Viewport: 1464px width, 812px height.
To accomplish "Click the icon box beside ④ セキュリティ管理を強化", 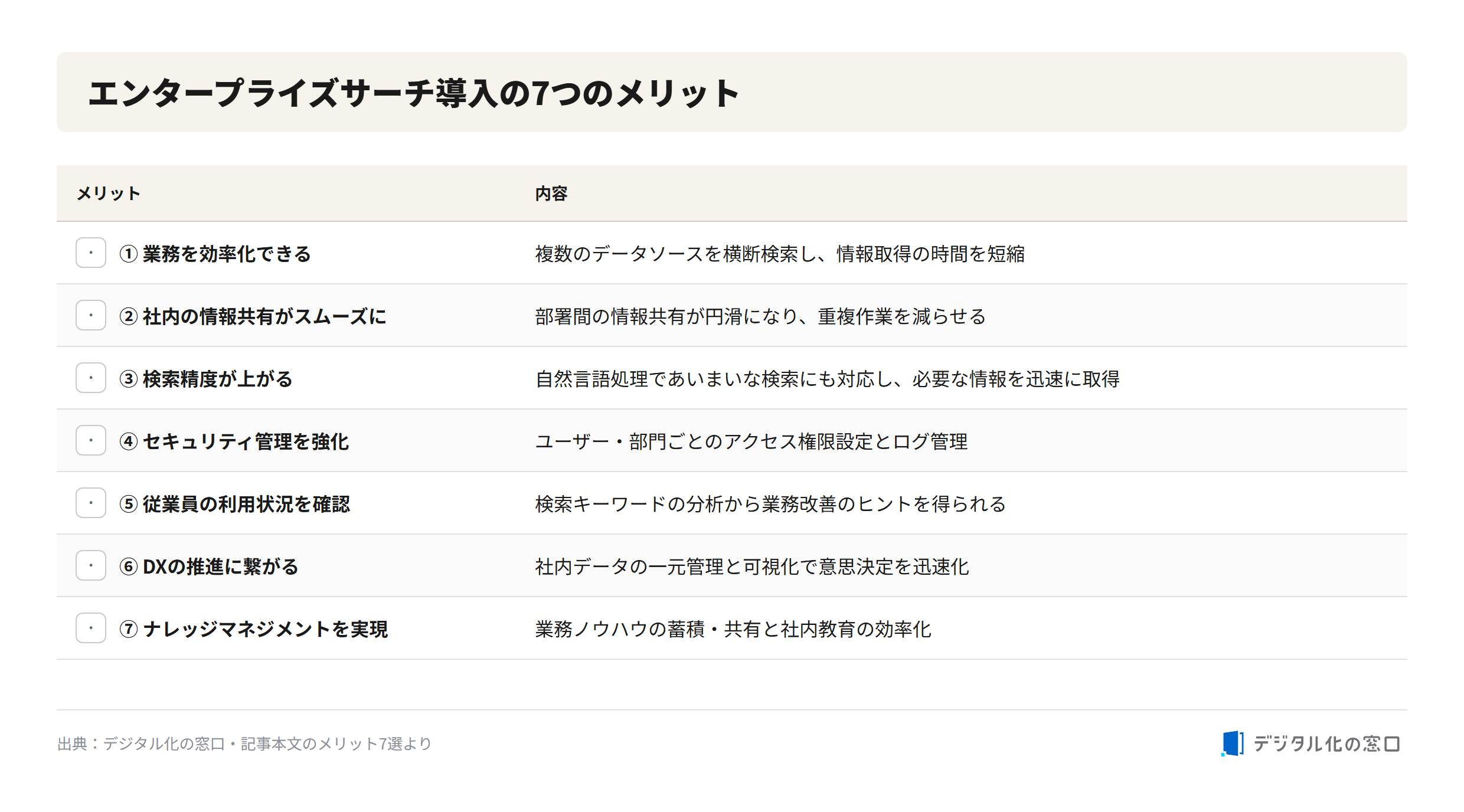I will pos(91,440).
